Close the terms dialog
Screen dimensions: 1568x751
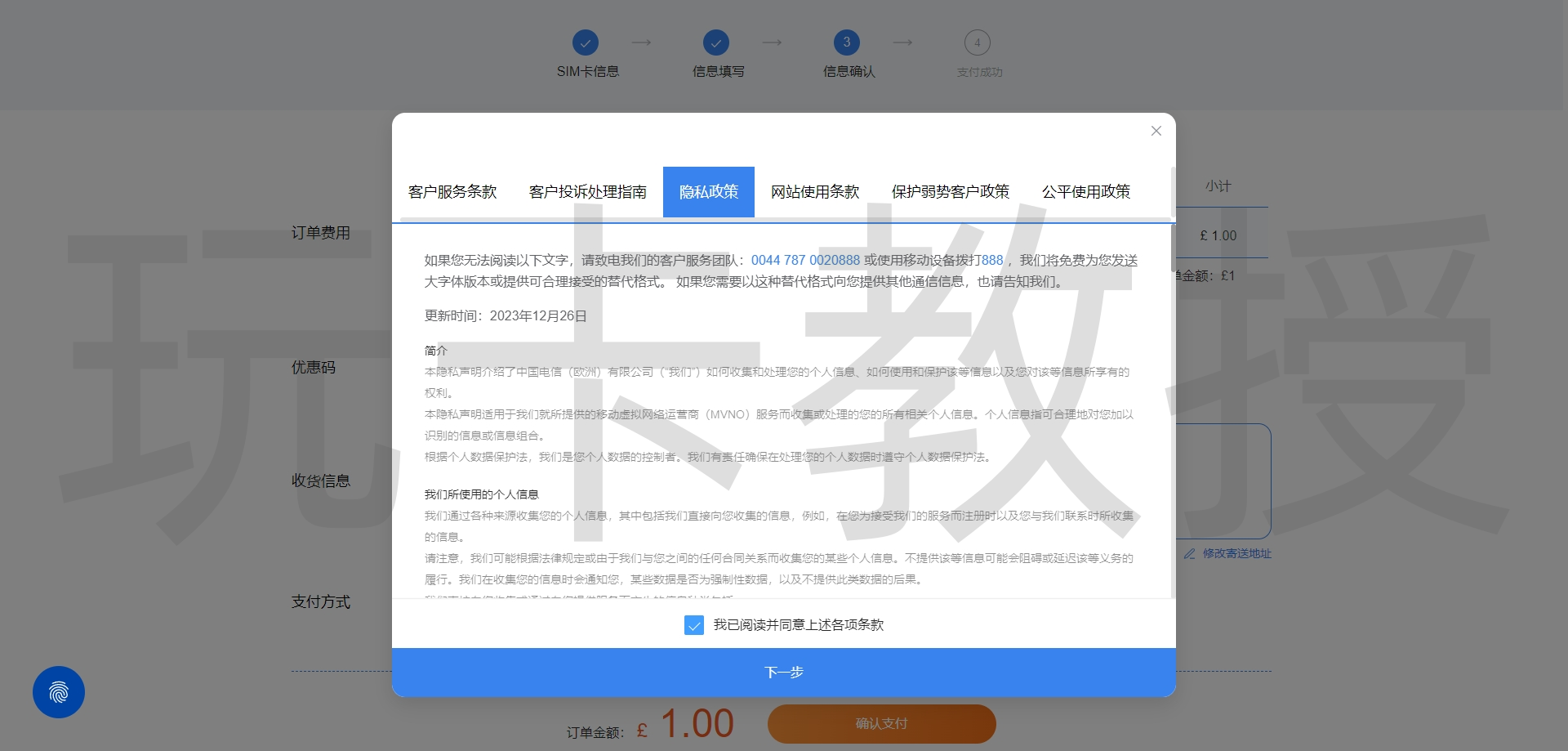[x=1156, y=131]
